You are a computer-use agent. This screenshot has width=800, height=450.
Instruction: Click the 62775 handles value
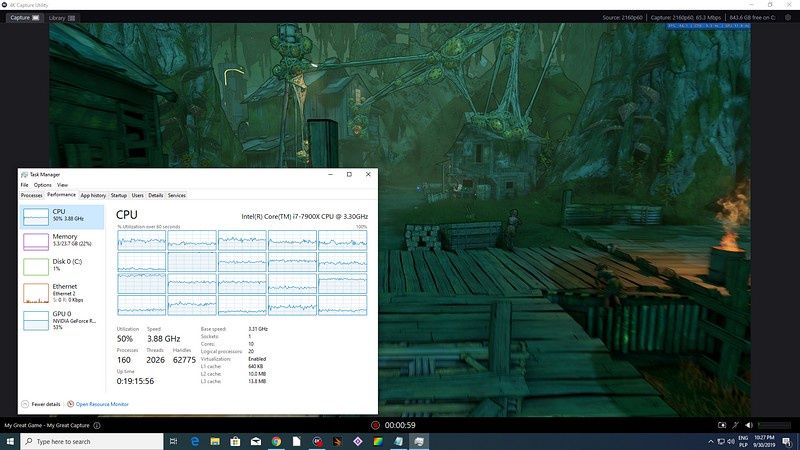coord(184,360)
